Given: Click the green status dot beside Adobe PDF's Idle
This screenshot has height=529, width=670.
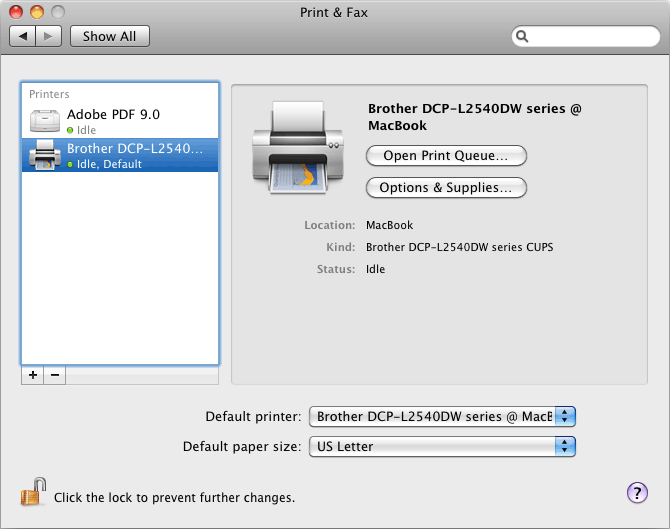Looking at the screenshot, I should click(70, 130).
